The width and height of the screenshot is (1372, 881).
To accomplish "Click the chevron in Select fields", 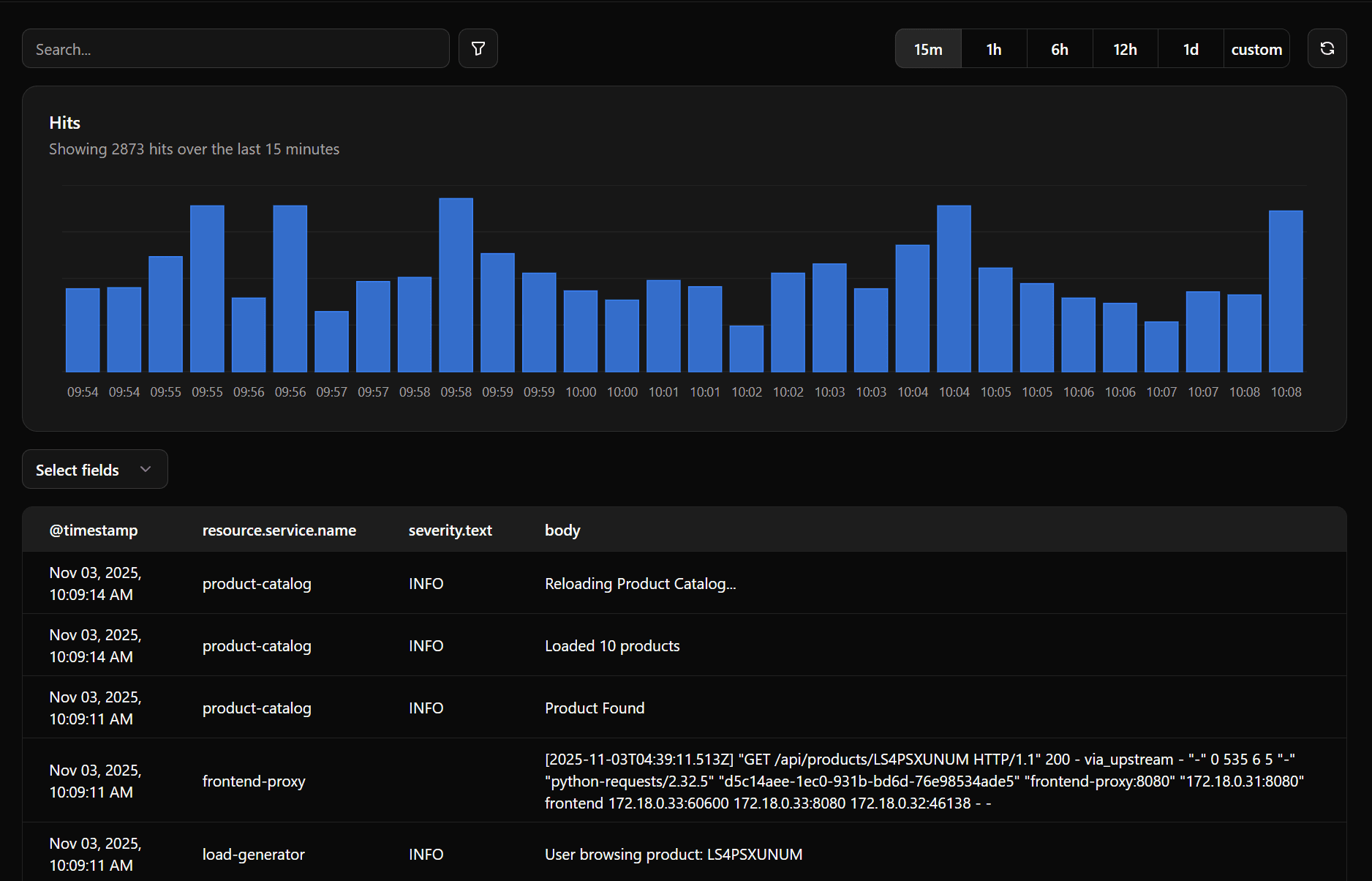I will tap(146, 470).
